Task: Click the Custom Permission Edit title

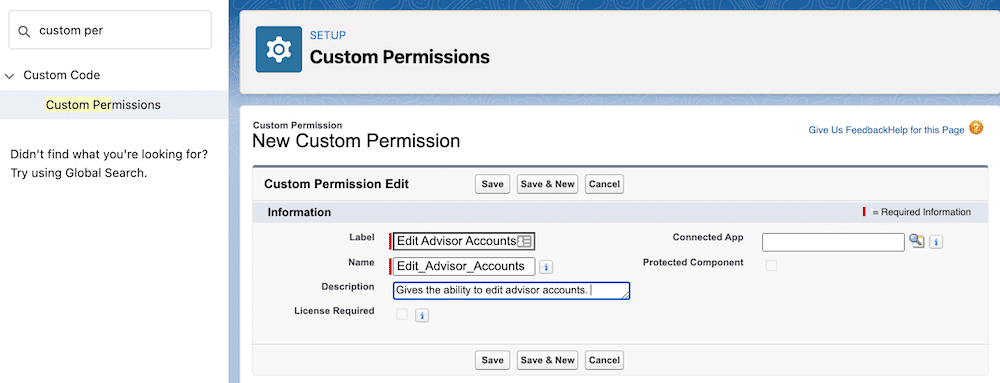Action: 336,184
